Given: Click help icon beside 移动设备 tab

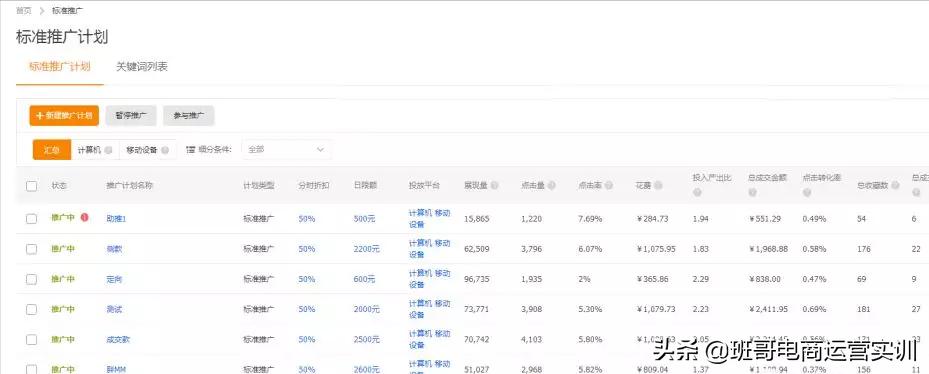Looking at the screenshot, I should (165, 150).
